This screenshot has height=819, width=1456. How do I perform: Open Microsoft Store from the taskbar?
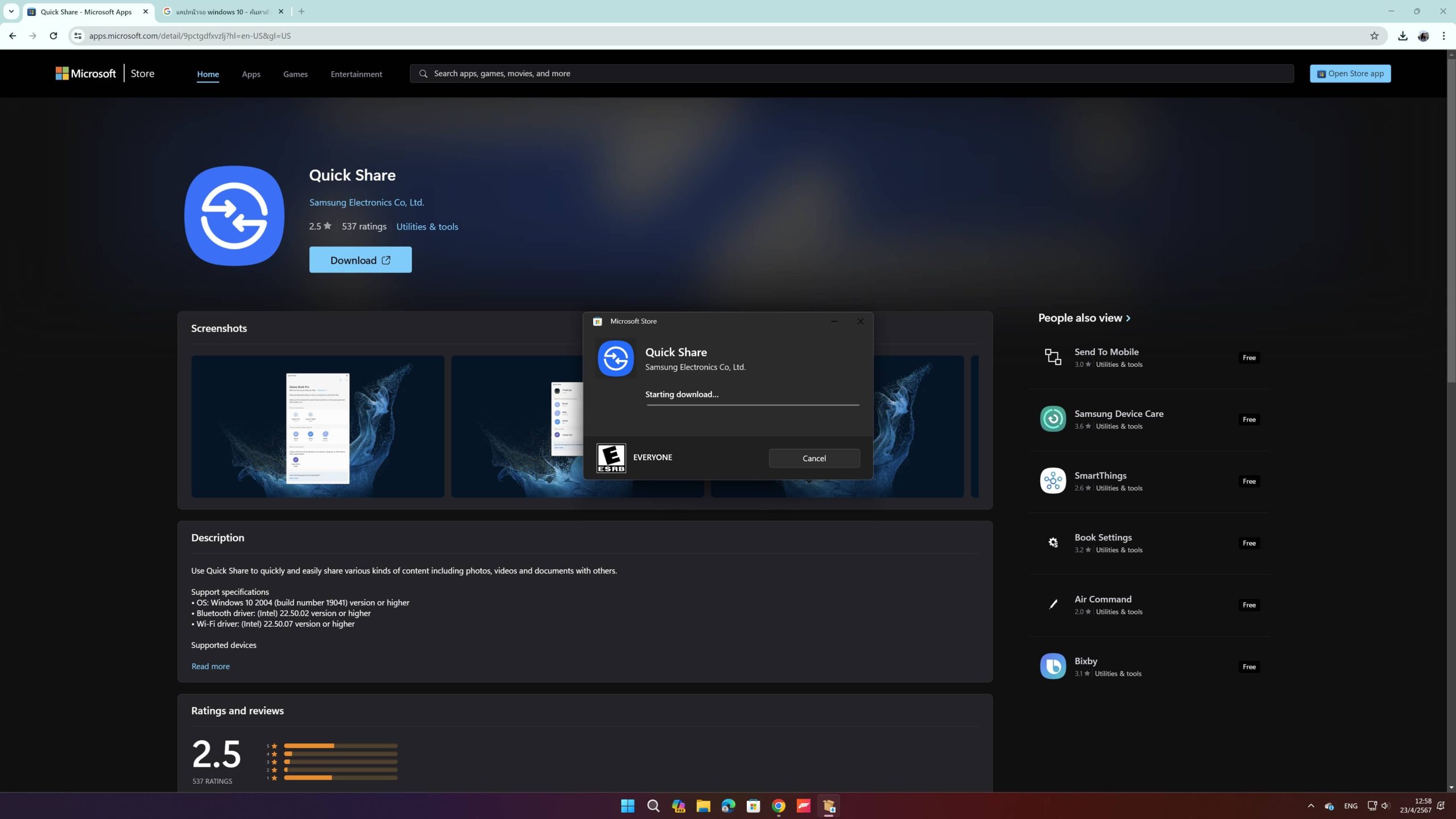pyautogui.click(x=753, y=806)
